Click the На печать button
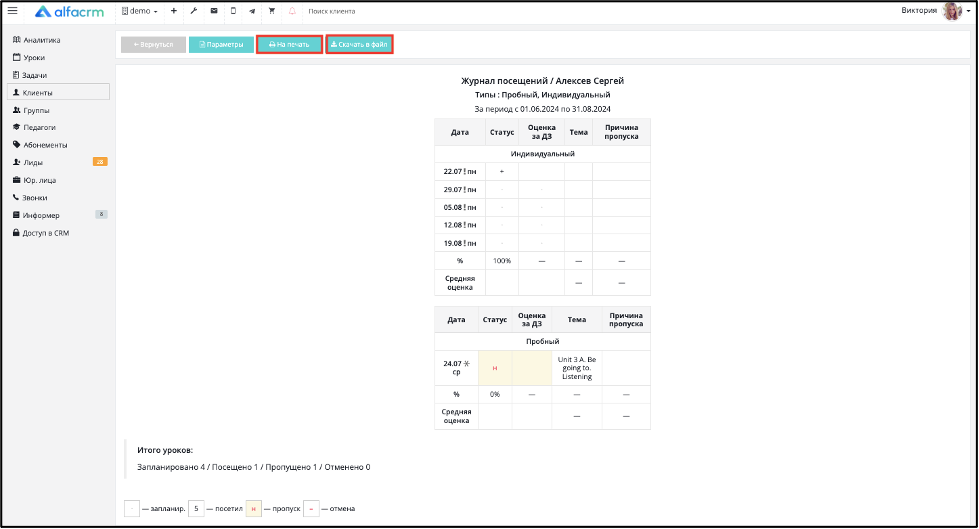This screenshot has height=529, width=979. click(x=289, y=44)
